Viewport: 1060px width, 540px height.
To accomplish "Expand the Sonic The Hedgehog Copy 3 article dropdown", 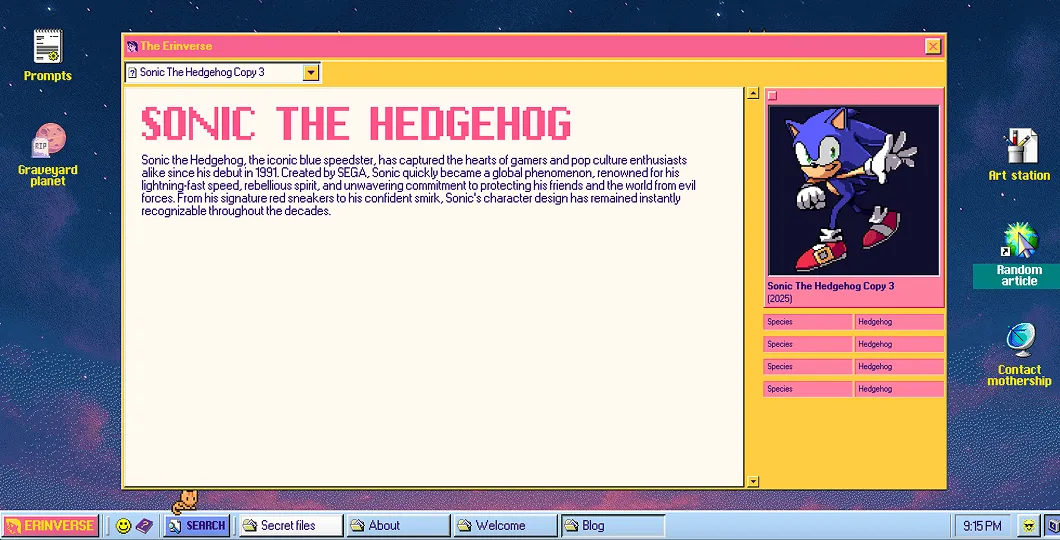I will tap(311, 72).
